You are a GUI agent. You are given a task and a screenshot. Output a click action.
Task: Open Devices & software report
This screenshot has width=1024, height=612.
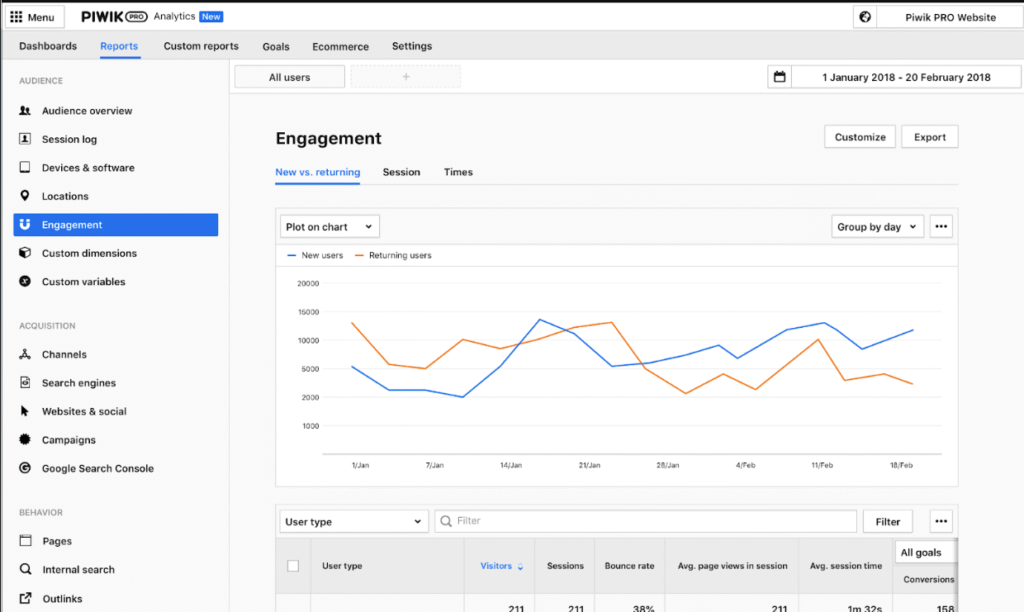(x=88, y=167)
